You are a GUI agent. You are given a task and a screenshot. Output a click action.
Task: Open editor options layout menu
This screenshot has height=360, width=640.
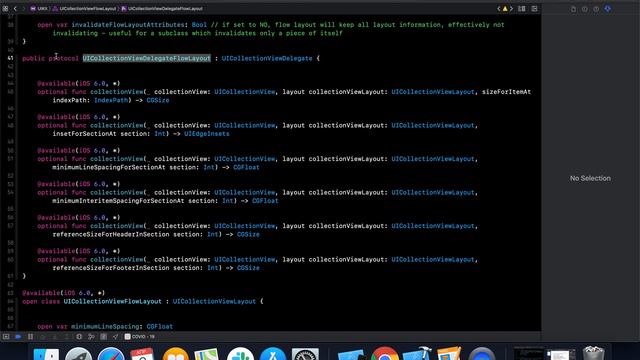pos(522,9)
